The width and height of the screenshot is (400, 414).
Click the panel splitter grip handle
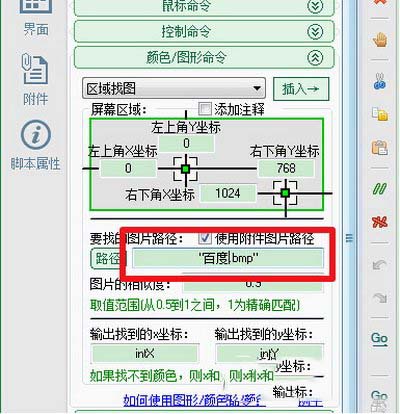[349, 238]
